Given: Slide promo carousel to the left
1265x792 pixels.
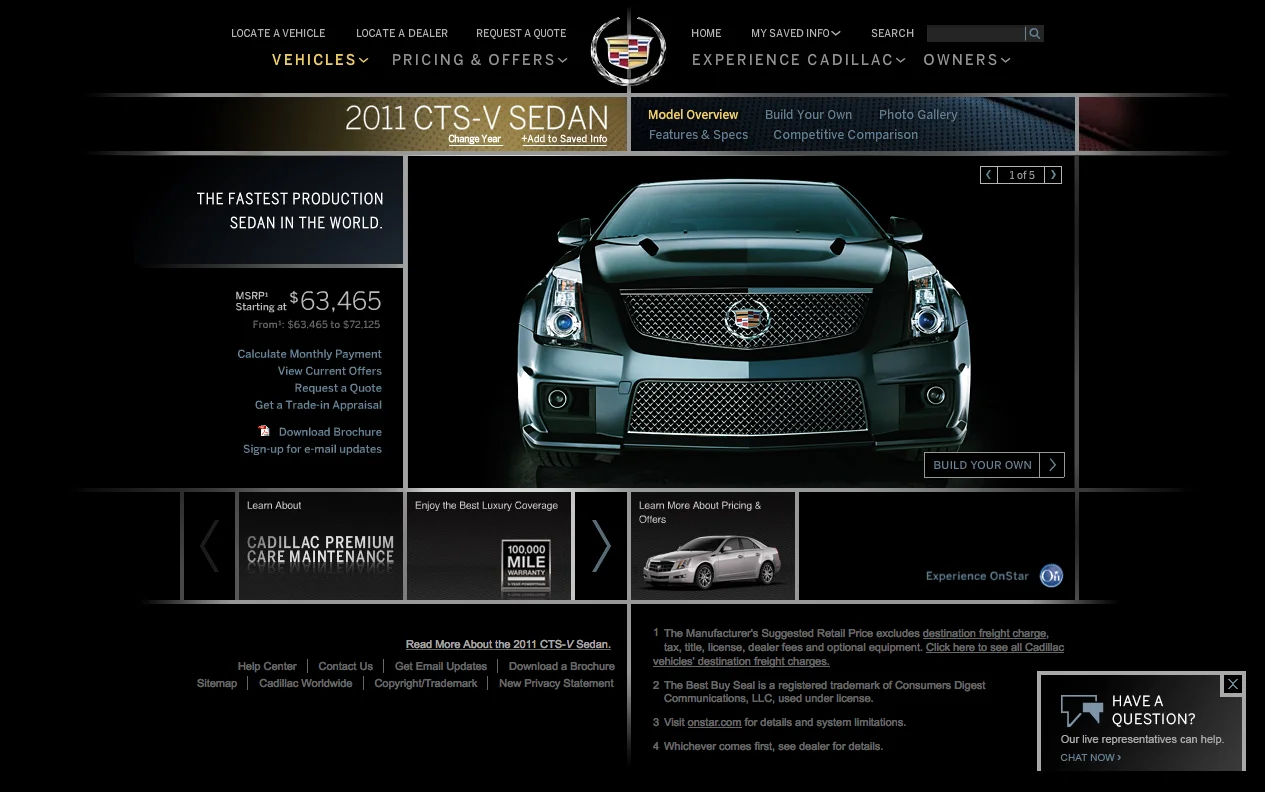Looking at the screenshot, I should tap(210, 546).
